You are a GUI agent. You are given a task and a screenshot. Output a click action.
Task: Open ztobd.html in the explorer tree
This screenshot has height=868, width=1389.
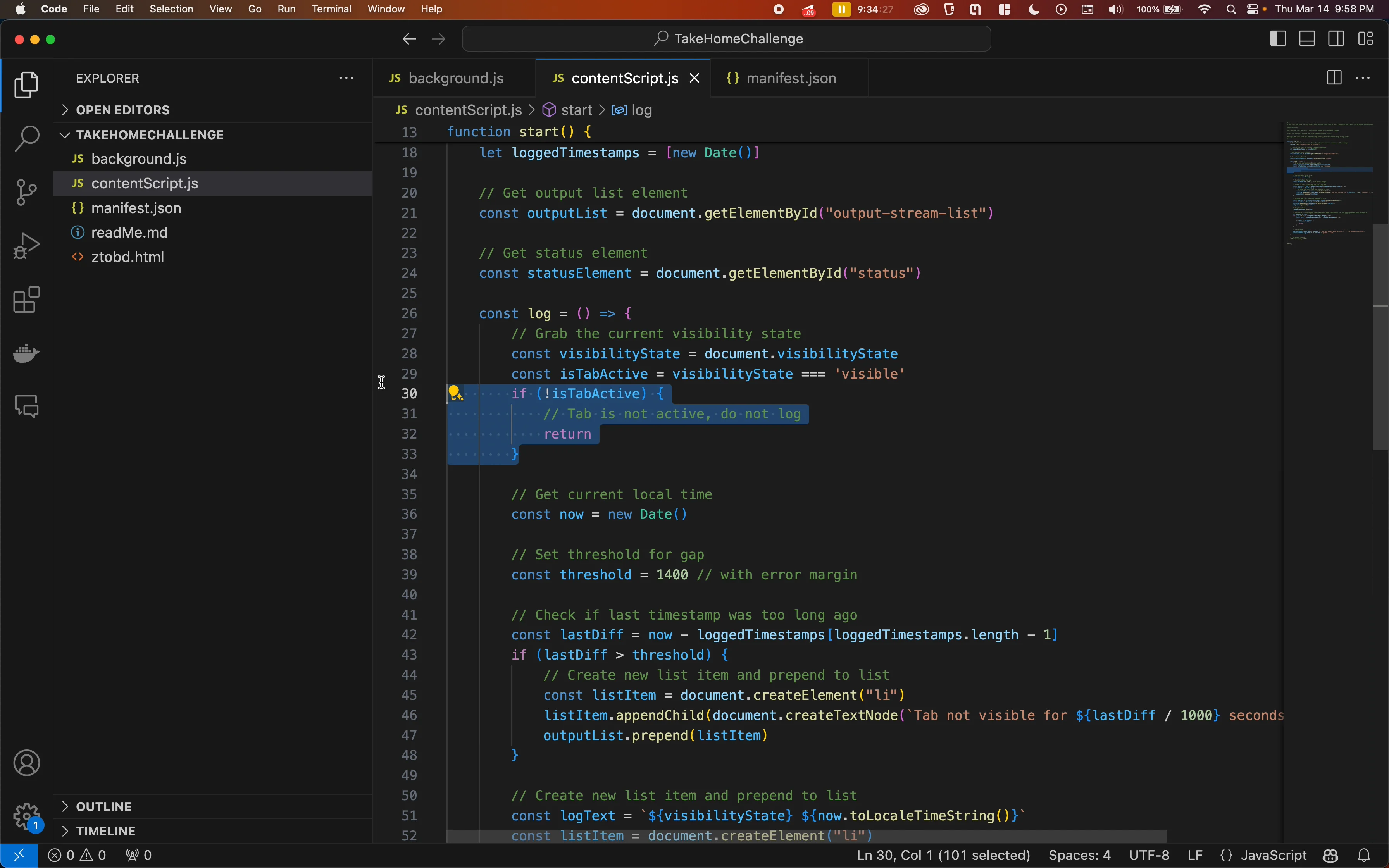[212, 257]
